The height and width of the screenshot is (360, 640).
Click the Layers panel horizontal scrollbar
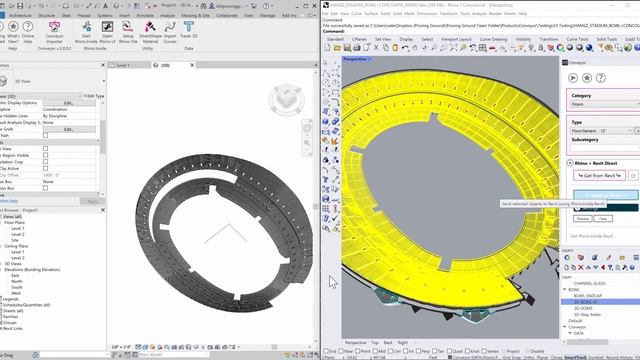coord(586,342)
